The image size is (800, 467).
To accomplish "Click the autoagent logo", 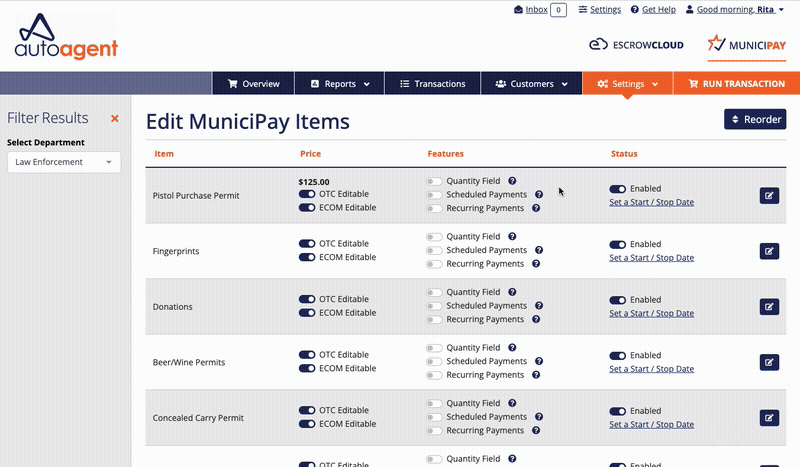I will click(66, 36).
